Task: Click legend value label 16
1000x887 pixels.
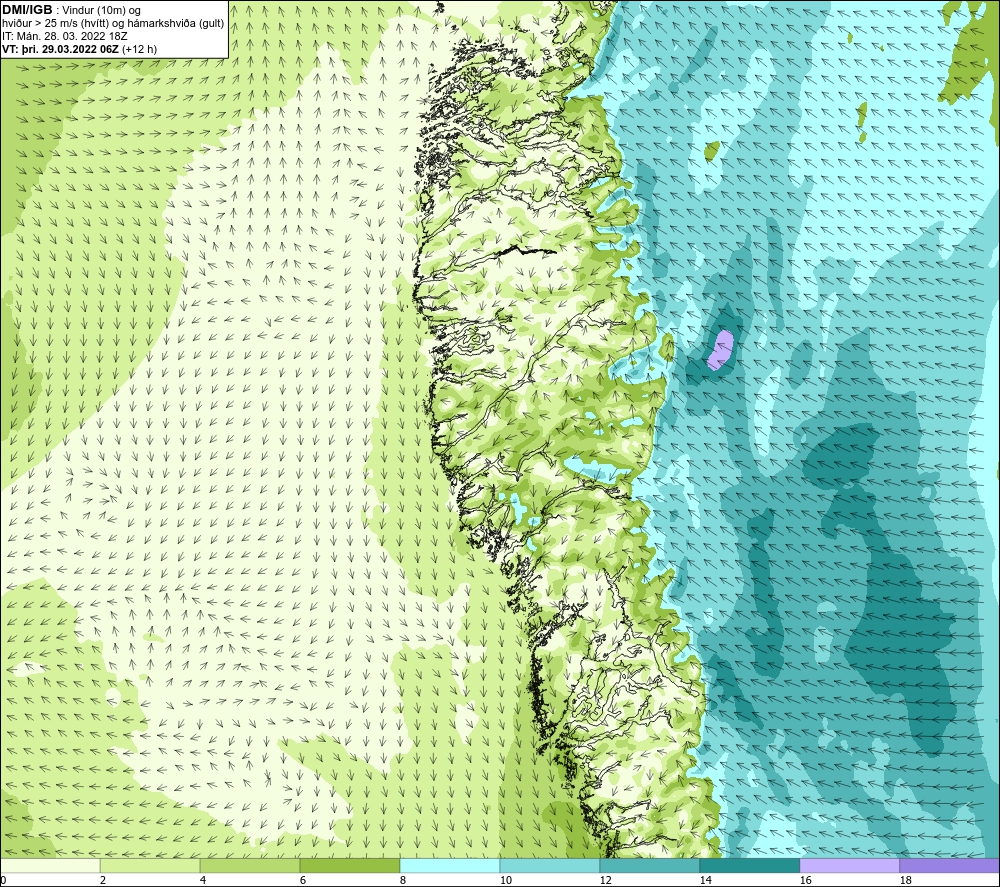Action: pos(805,881)
